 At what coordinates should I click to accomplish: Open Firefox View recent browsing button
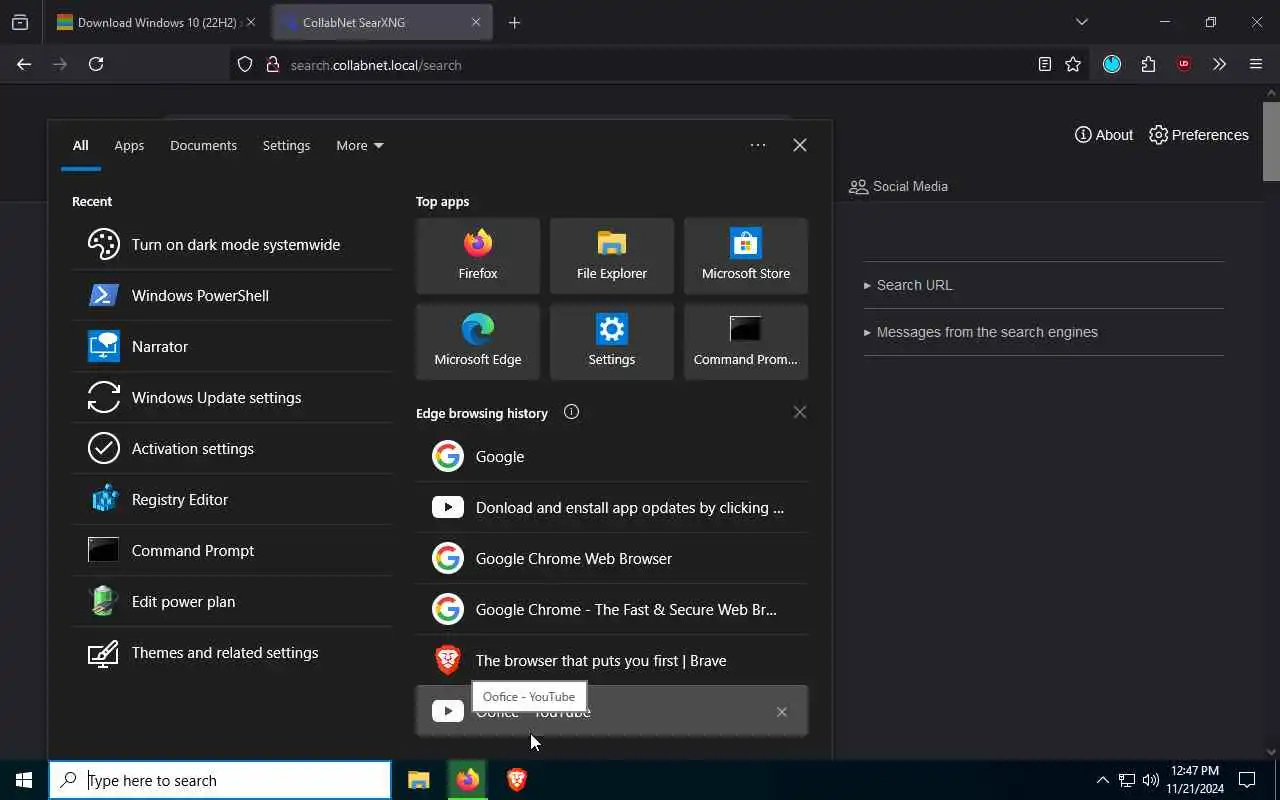20,22
